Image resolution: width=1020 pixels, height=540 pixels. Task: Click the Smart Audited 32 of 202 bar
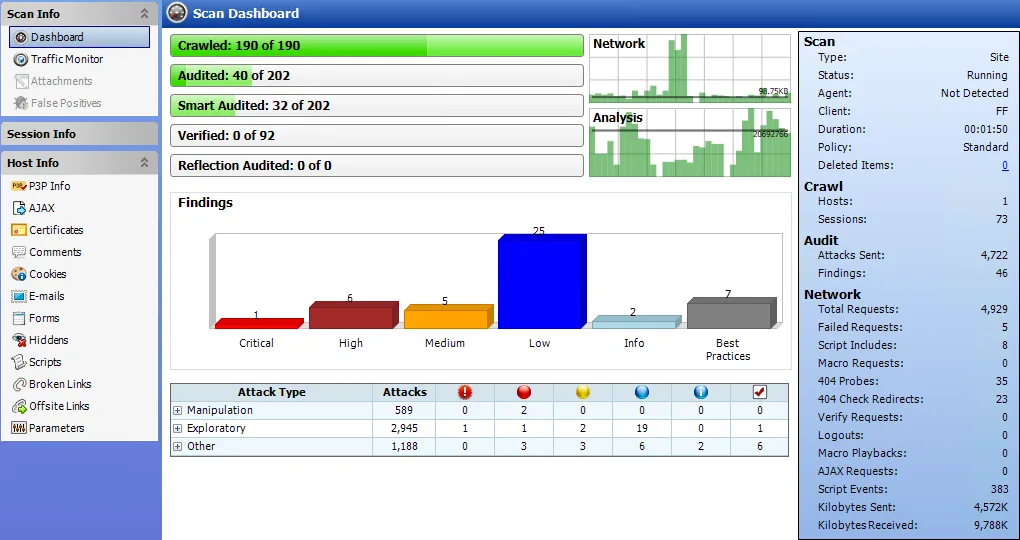click(377, 105)
